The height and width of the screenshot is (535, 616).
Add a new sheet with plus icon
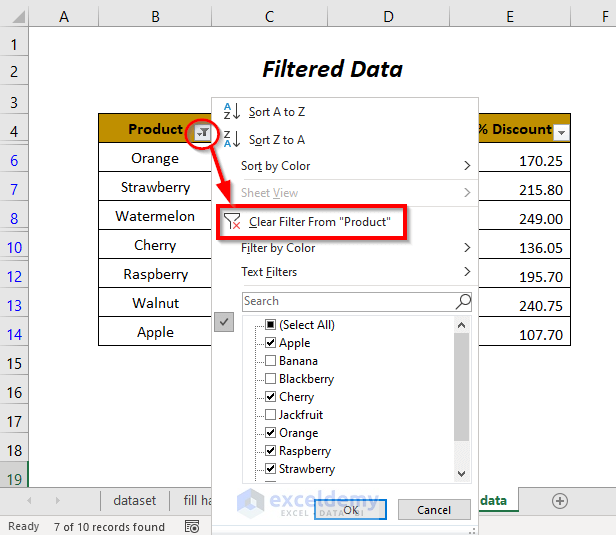click(560, 500)
